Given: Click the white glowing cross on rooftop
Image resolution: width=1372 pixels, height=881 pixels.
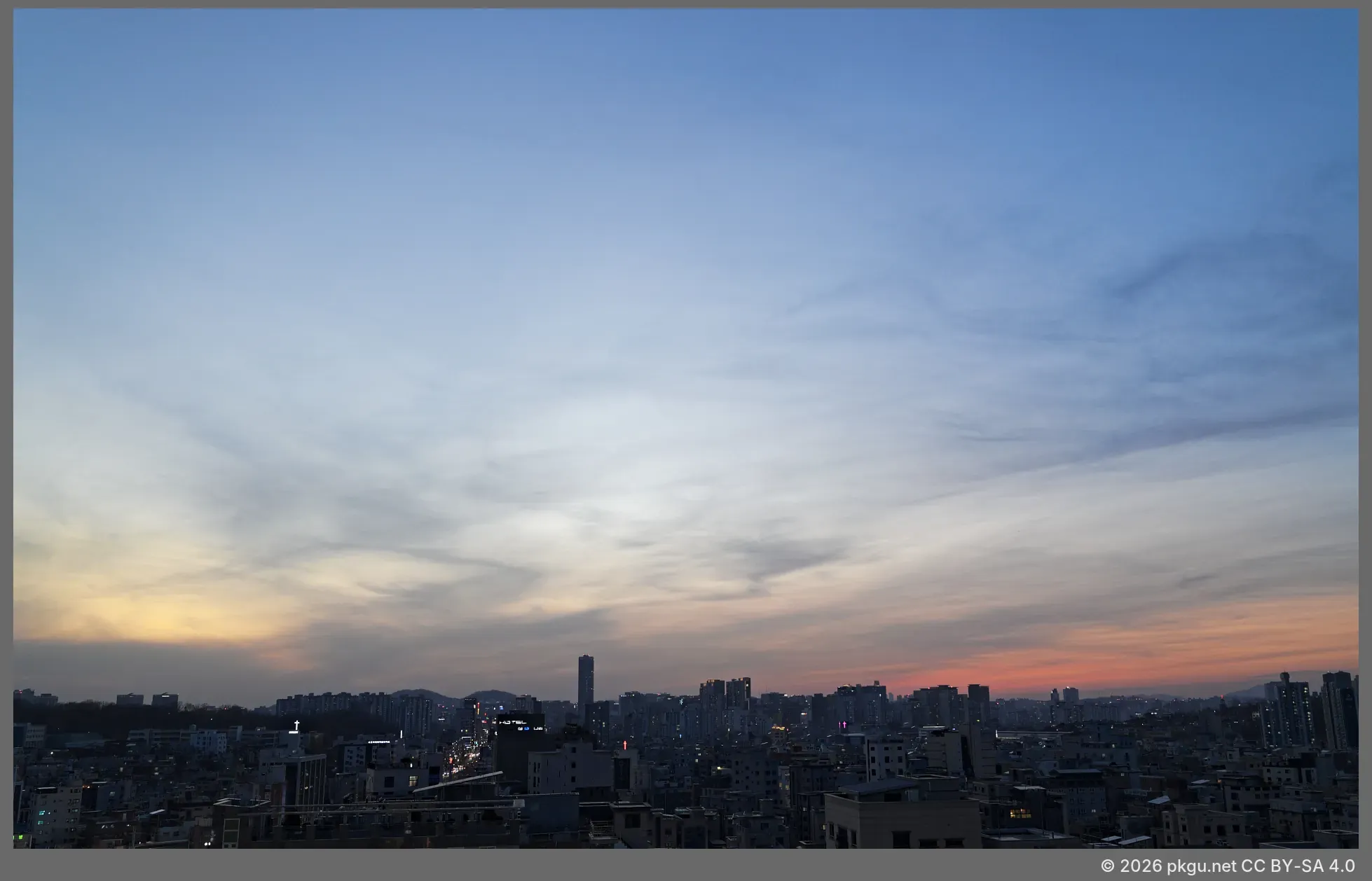Looking at the screenshot, I should 296,726.
